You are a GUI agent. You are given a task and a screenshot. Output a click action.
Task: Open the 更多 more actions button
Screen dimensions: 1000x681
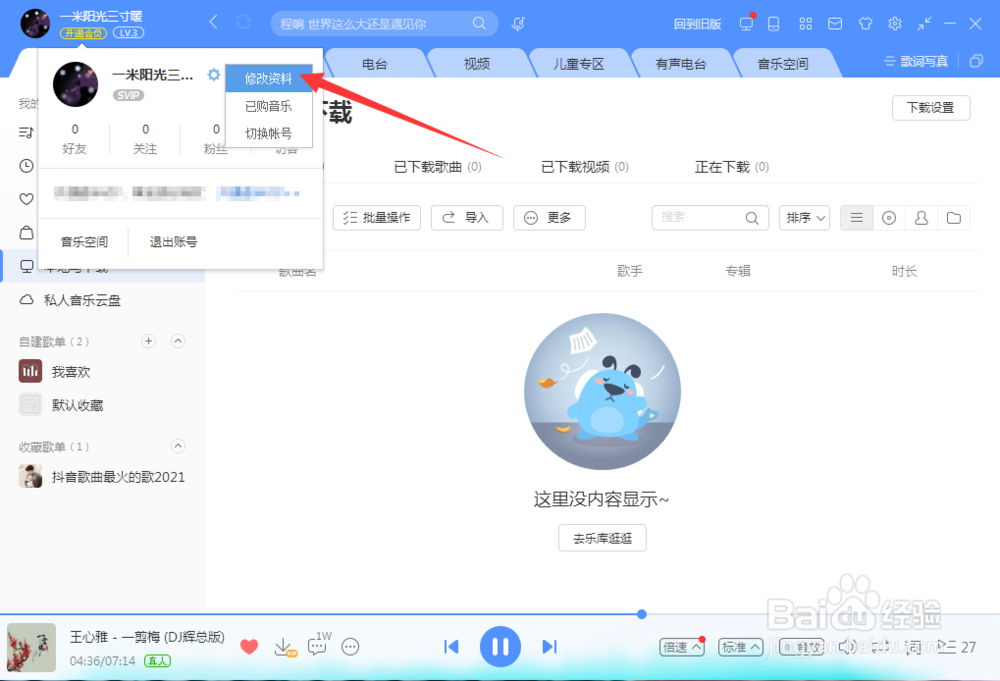coord(549,218)
